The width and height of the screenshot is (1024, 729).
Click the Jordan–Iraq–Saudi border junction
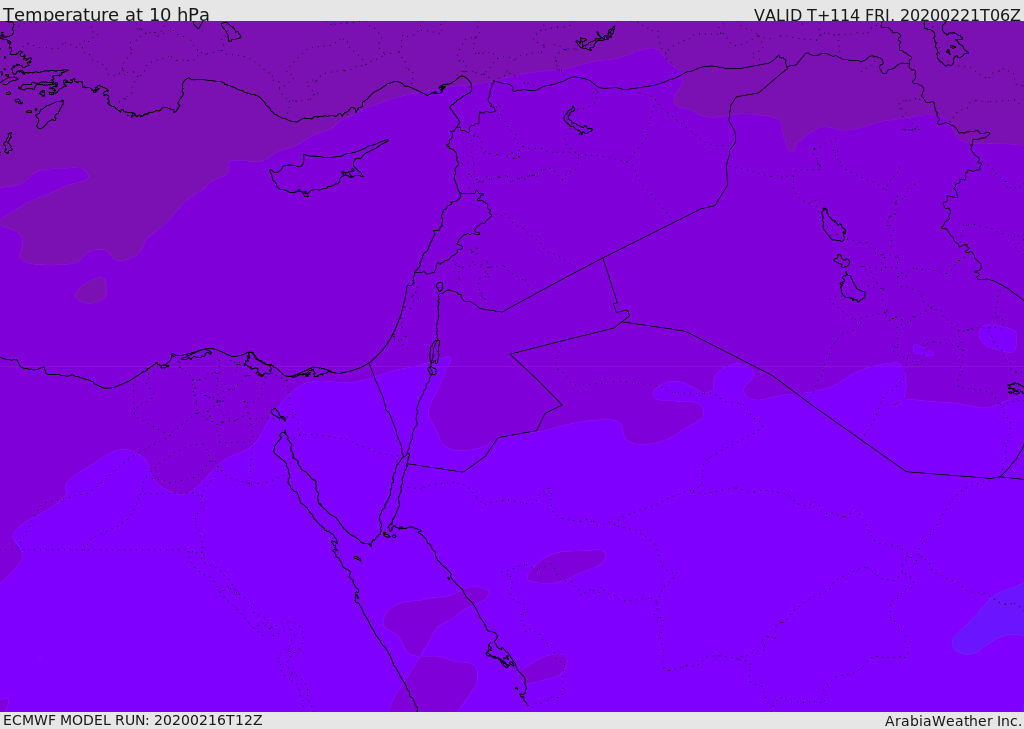click(621, 321)
